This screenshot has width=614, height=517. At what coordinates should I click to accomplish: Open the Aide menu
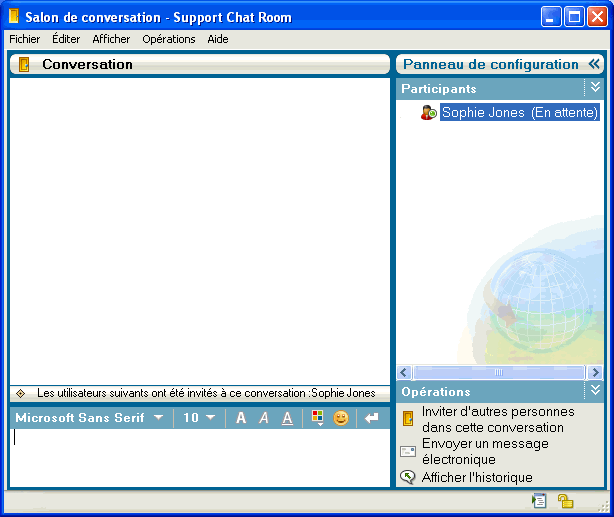click(x=218, y=39)
